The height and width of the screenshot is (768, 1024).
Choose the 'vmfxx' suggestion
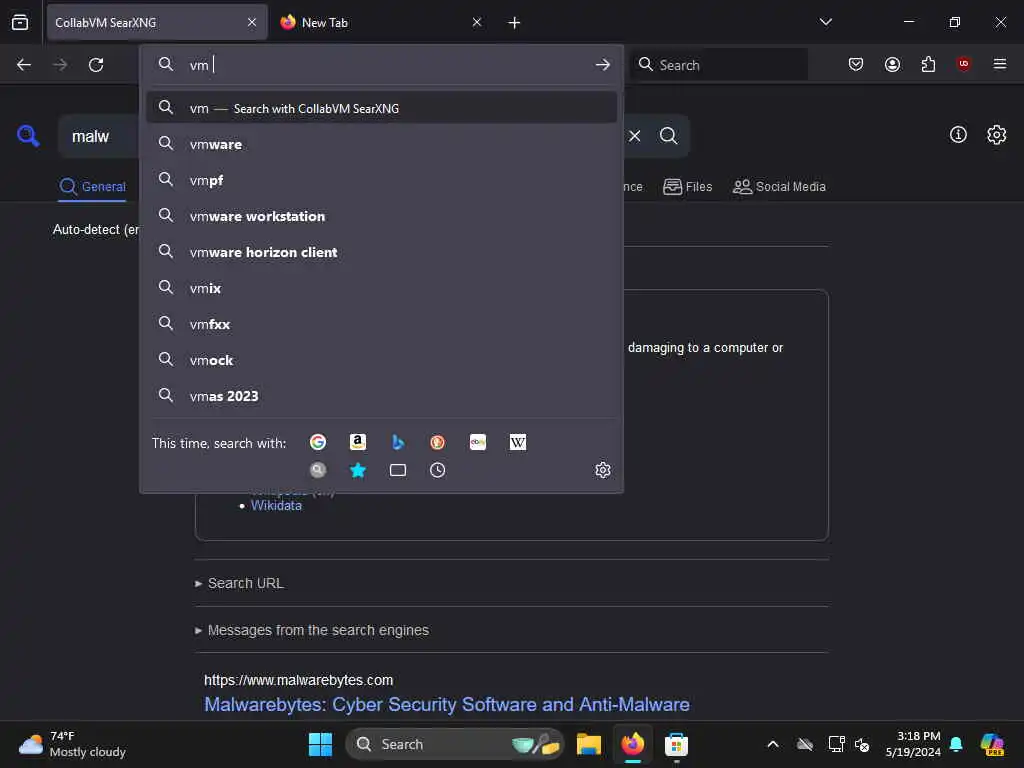(381, 323)
